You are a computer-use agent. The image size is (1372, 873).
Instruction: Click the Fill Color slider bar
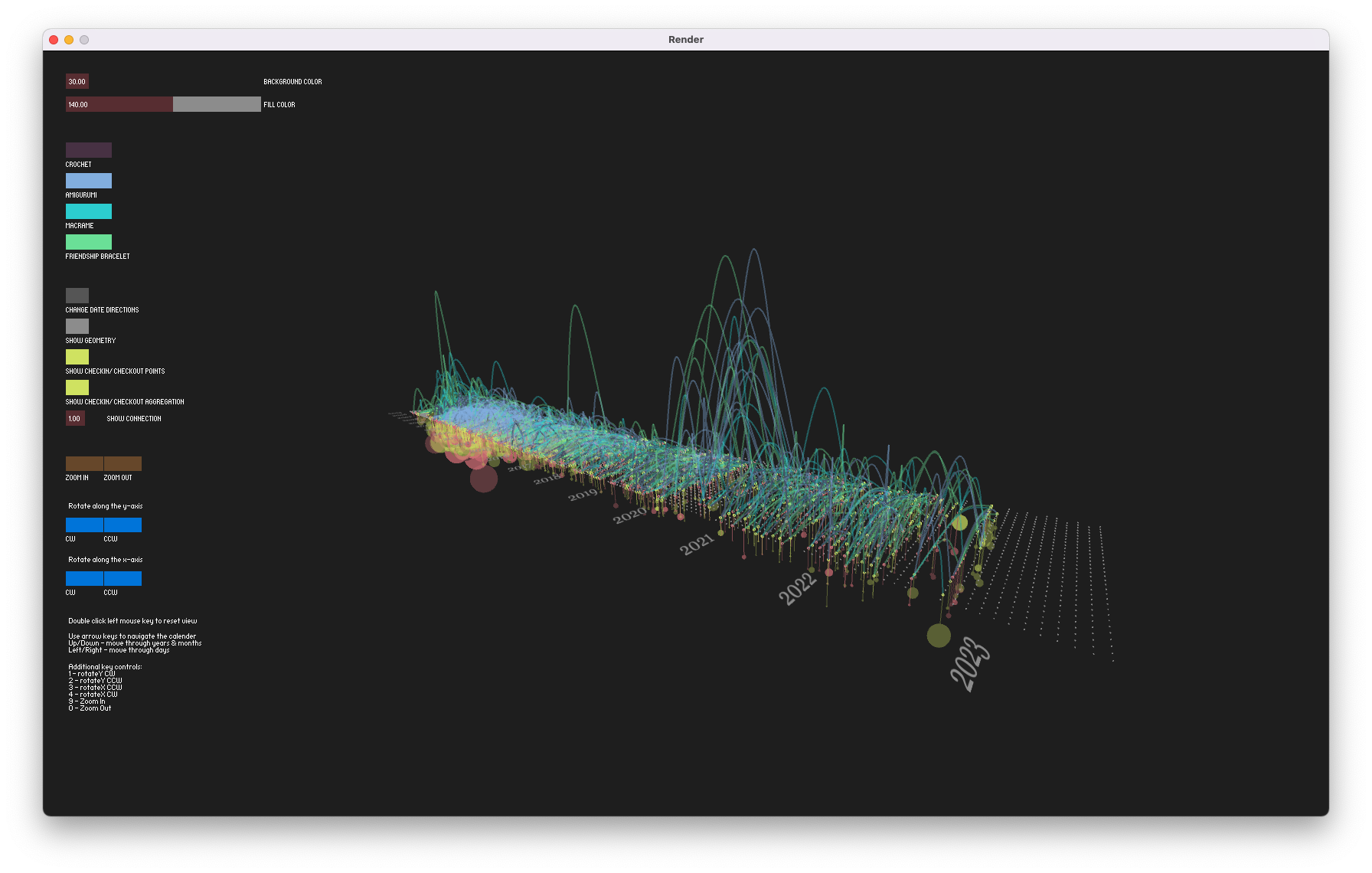pos(163,104)
